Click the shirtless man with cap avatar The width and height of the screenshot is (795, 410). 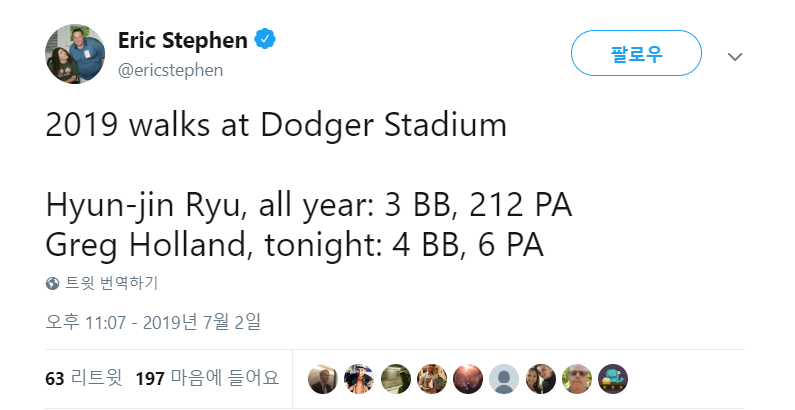pyautogui.click(x=359, y=378)
